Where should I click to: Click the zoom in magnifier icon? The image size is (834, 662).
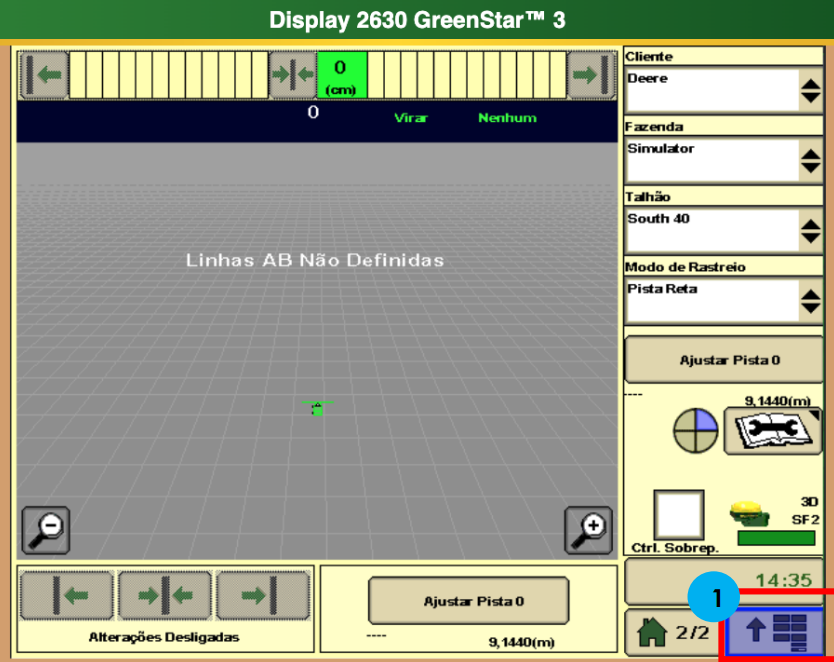587,529
